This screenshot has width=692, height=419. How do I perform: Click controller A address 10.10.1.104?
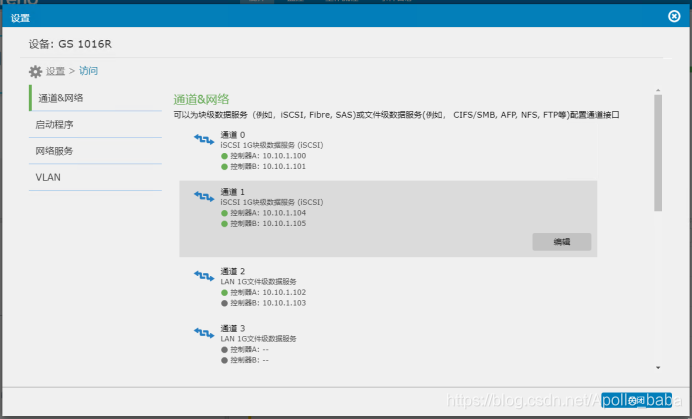tap(284, 213)
